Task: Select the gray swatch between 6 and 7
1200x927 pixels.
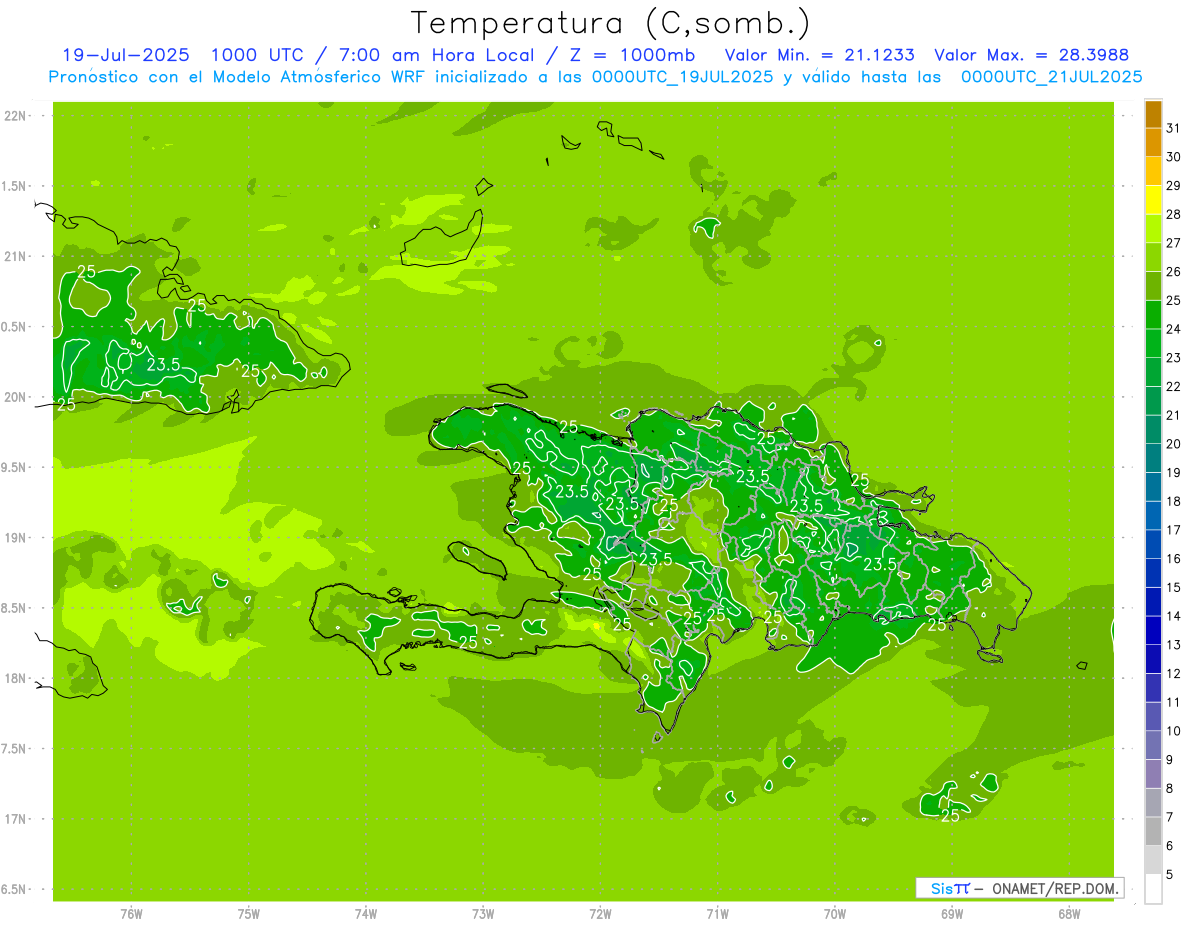Action: [1153, 831]
